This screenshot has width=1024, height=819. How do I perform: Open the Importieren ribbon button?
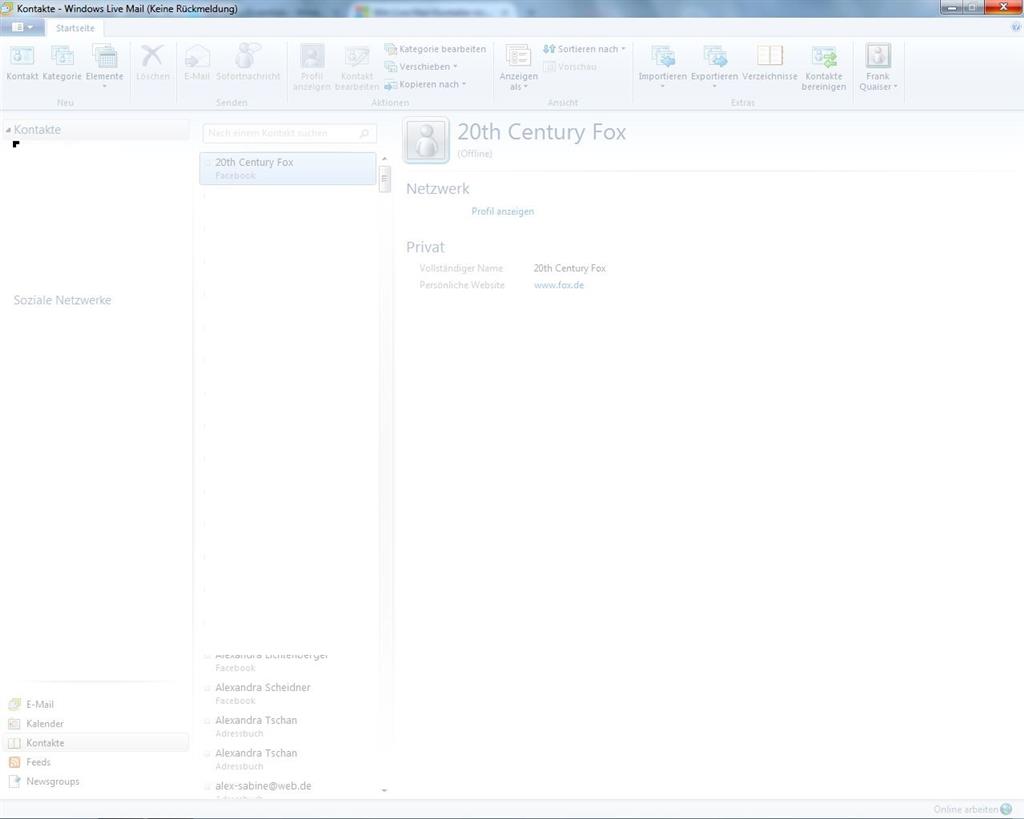(x=662, y=65)
